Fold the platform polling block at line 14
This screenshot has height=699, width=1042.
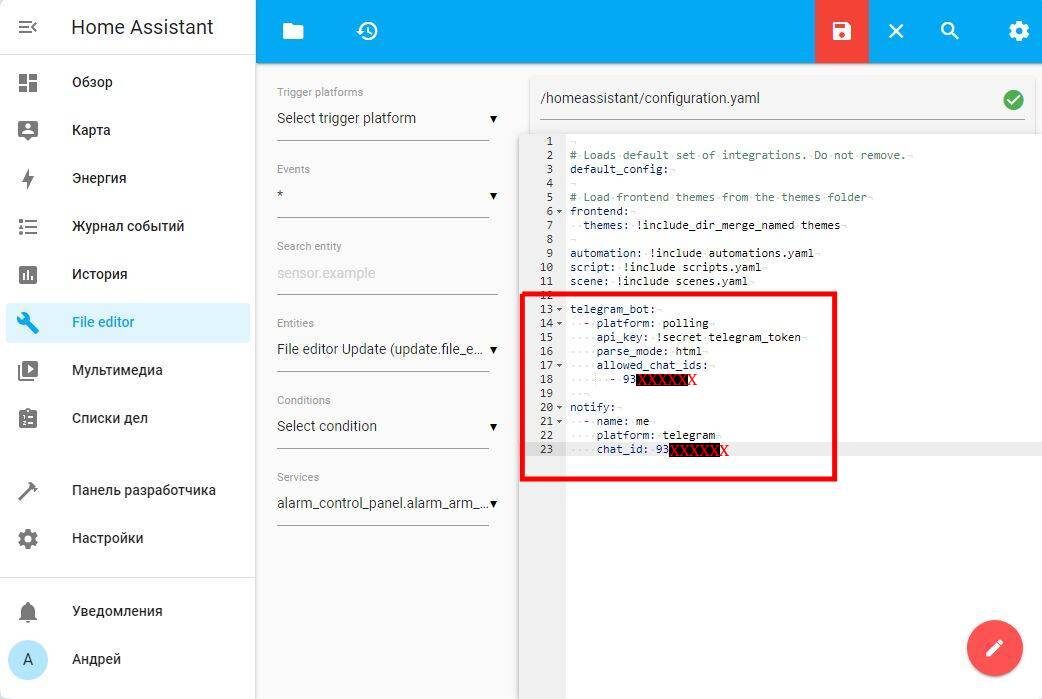click(x=560, y=324)
